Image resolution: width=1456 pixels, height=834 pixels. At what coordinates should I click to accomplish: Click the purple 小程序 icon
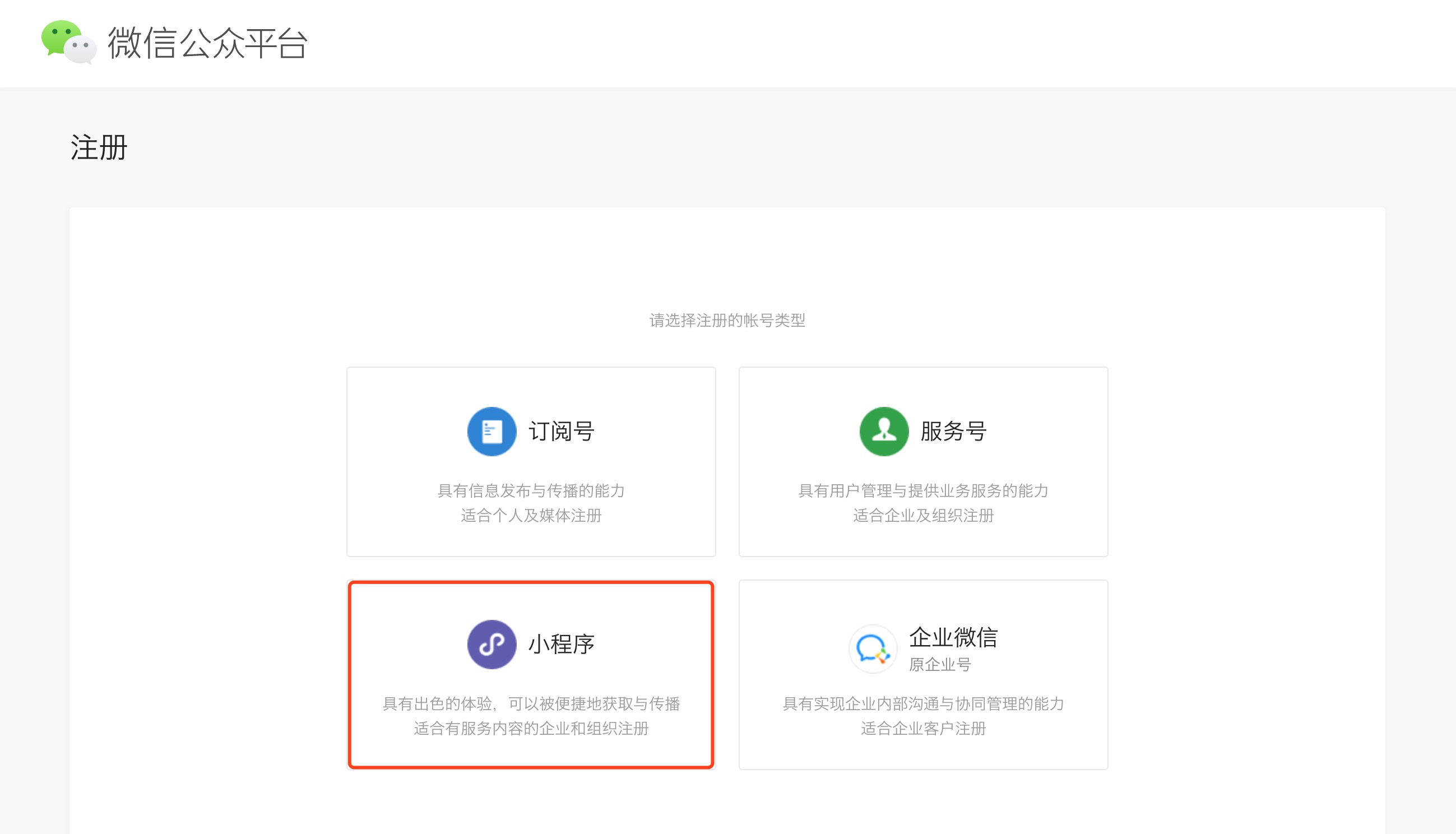(492, 645)
